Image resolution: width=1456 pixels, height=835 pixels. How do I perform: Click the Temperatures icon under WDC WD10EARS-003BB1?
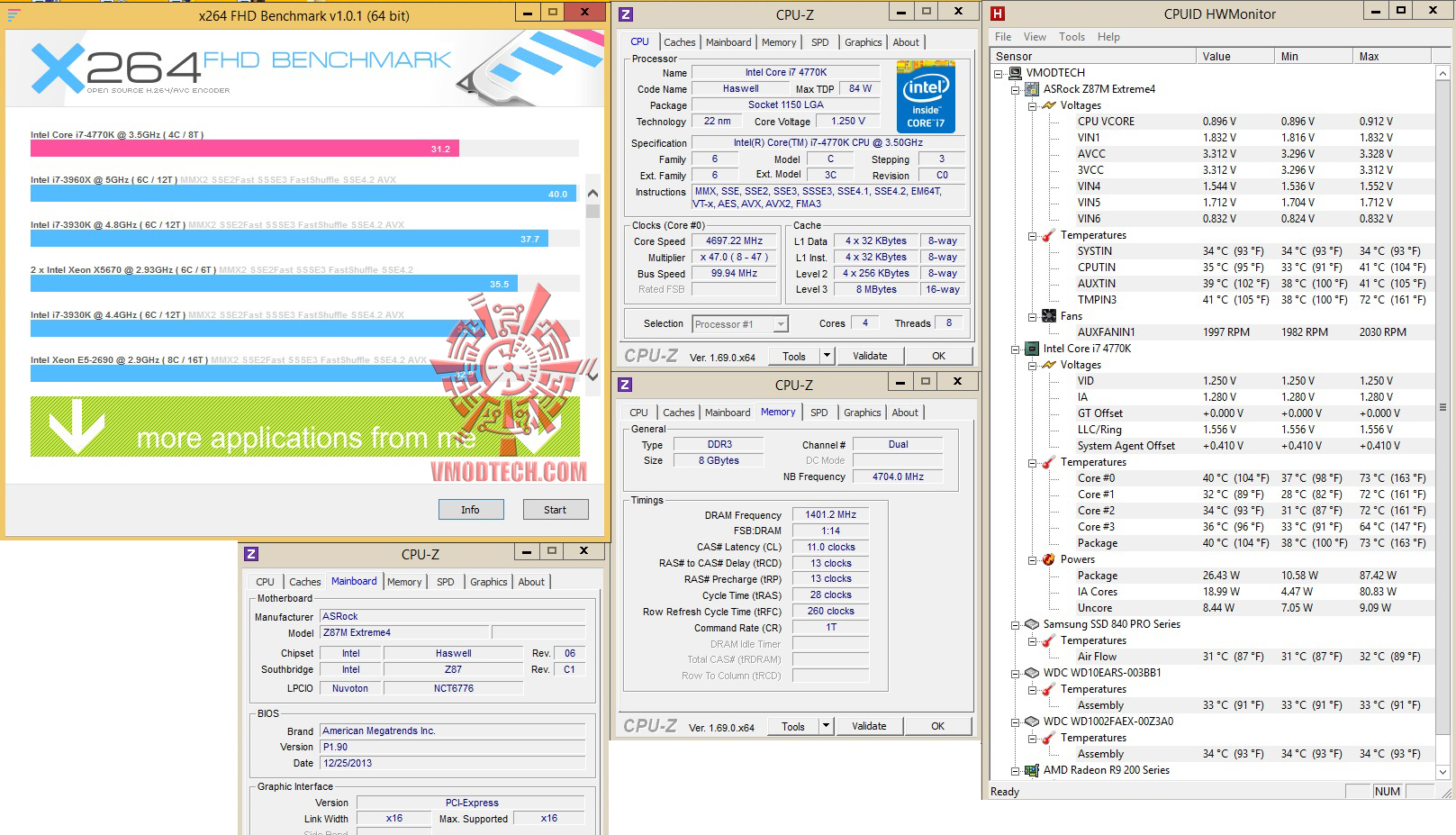coord(1049,689)
